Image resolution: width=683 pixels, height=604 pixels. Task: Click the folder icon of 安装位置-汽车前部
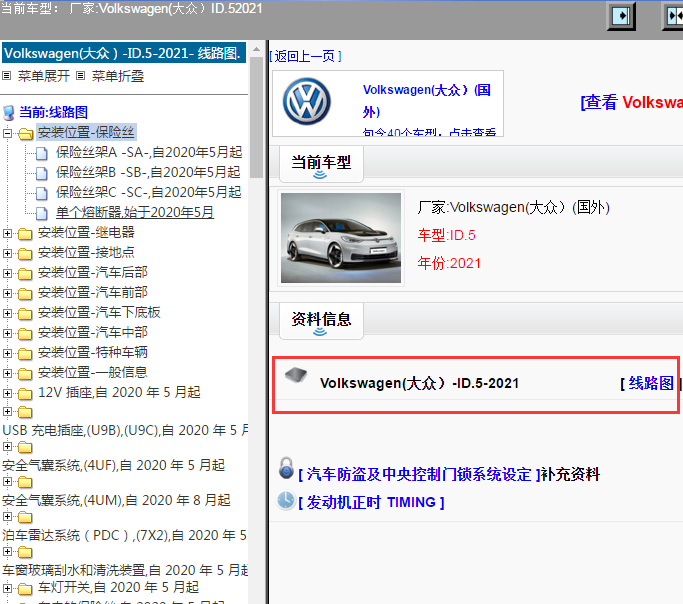(x=25, y=294)
